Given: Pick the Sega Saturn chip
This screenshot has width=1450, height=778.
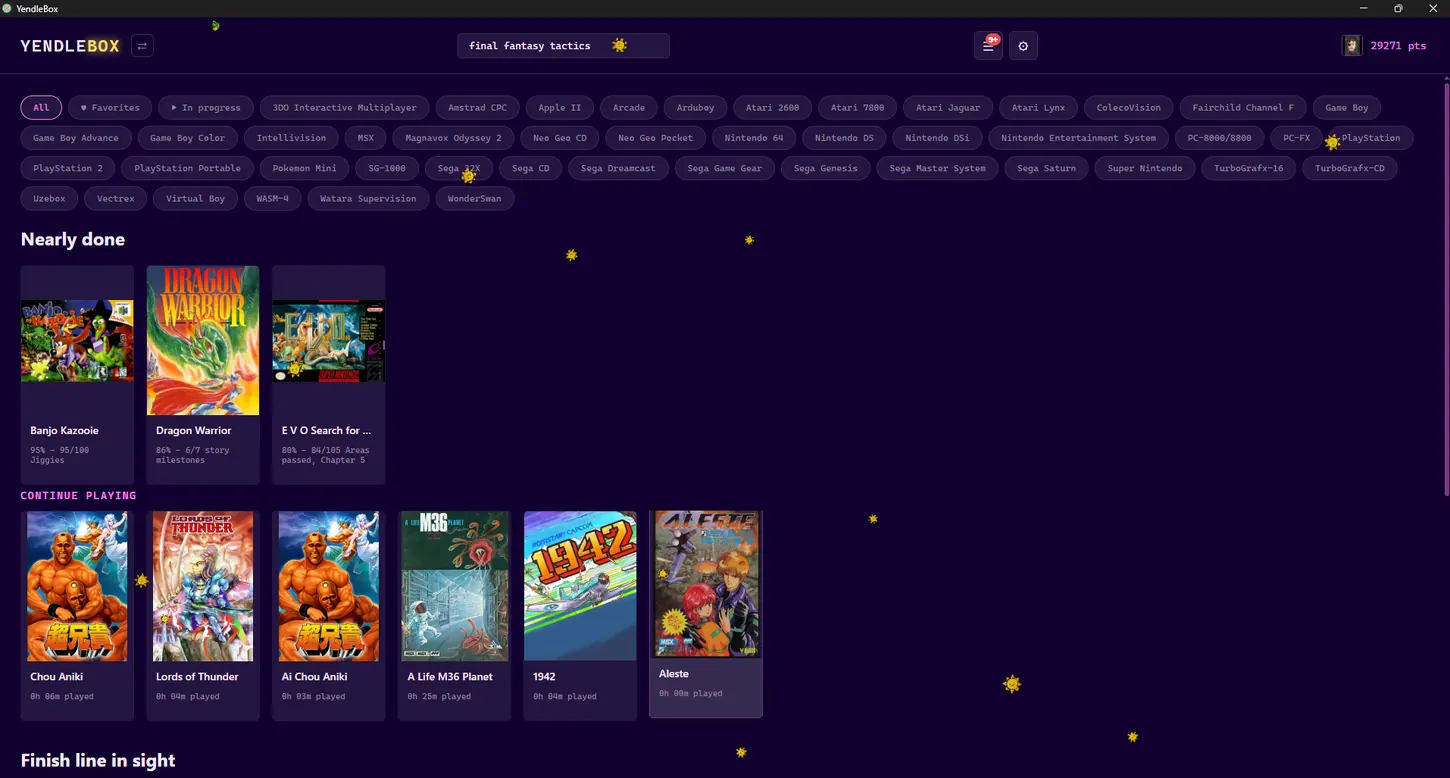Looking at the screenshot, I should point(1047,168).
